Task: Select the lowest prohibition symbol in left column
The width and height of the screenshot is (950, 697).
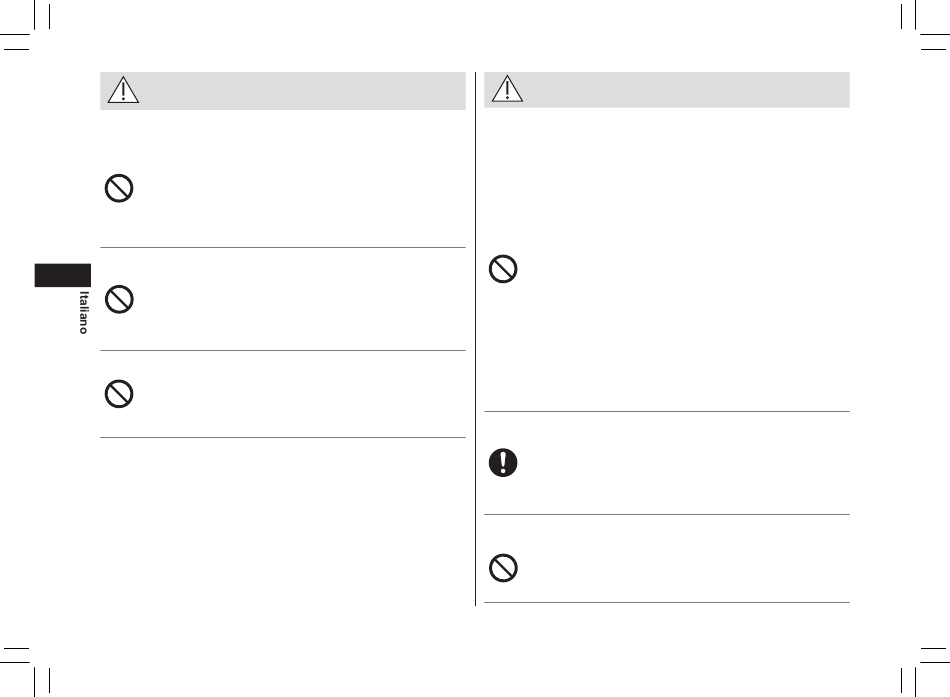Action: click(118, 394)
